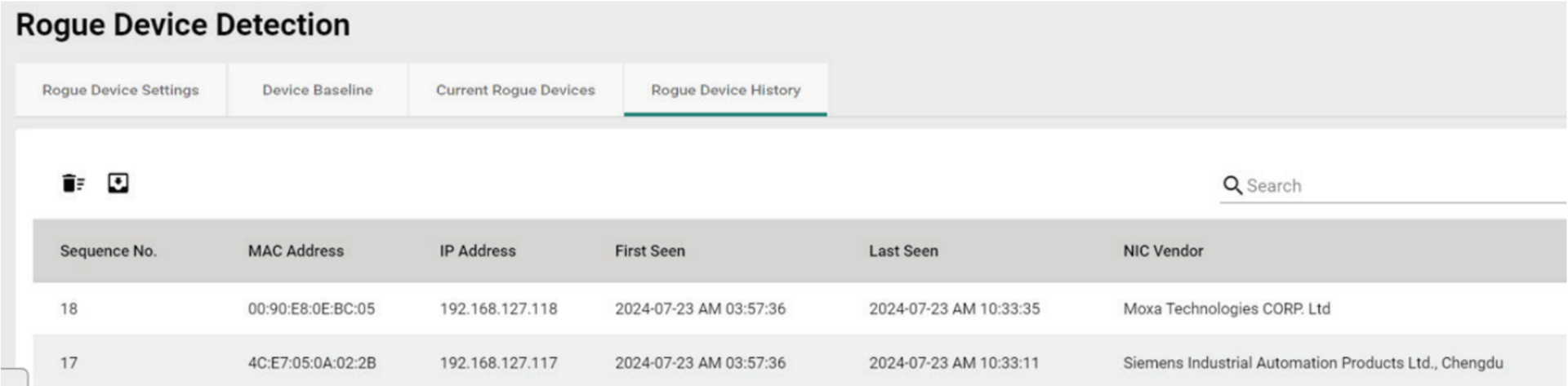Select the Rogue Device History tab
1568x386 pixels.
click(726, 90)
